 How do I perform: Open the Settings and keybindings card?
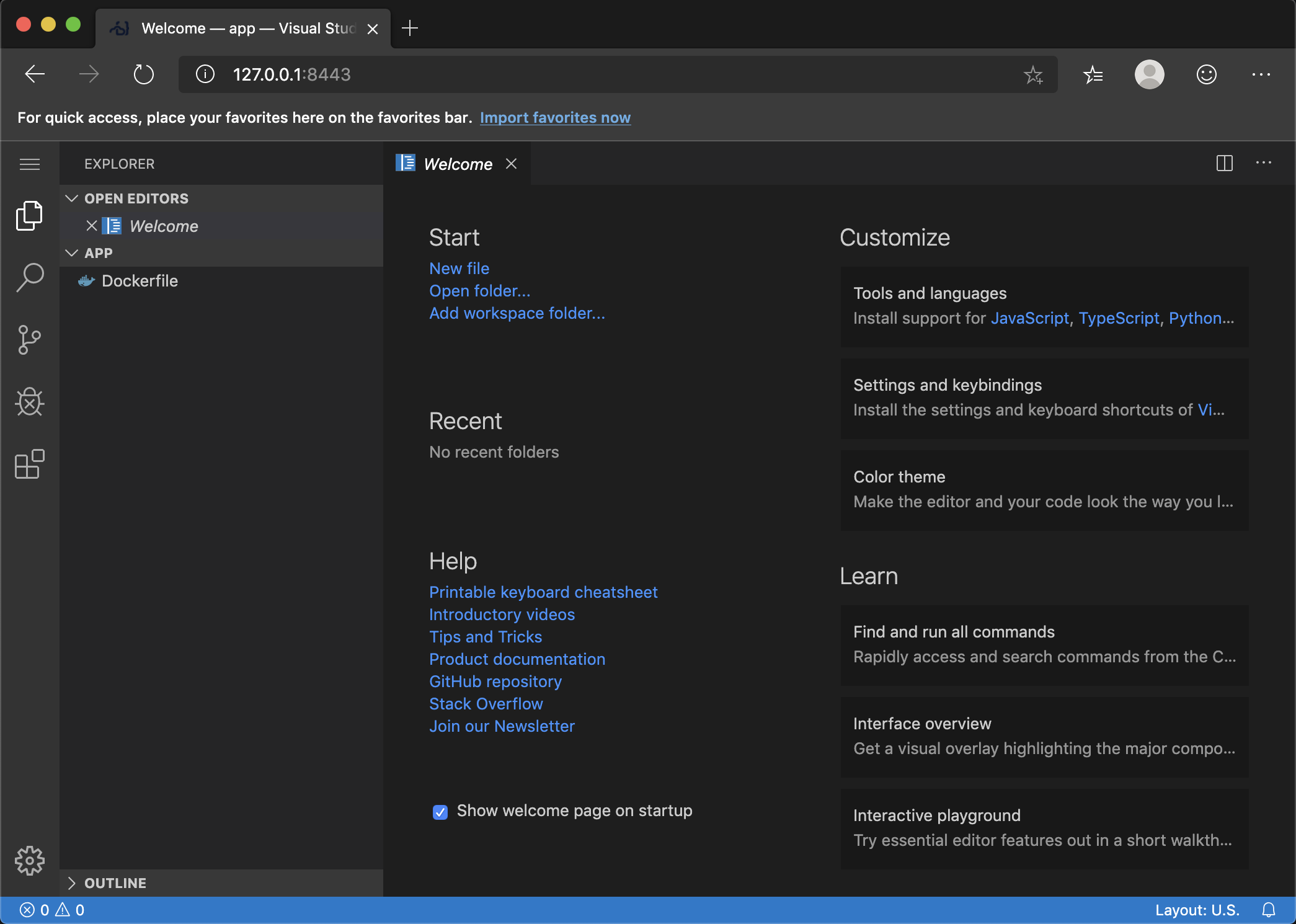(1044, 398)
